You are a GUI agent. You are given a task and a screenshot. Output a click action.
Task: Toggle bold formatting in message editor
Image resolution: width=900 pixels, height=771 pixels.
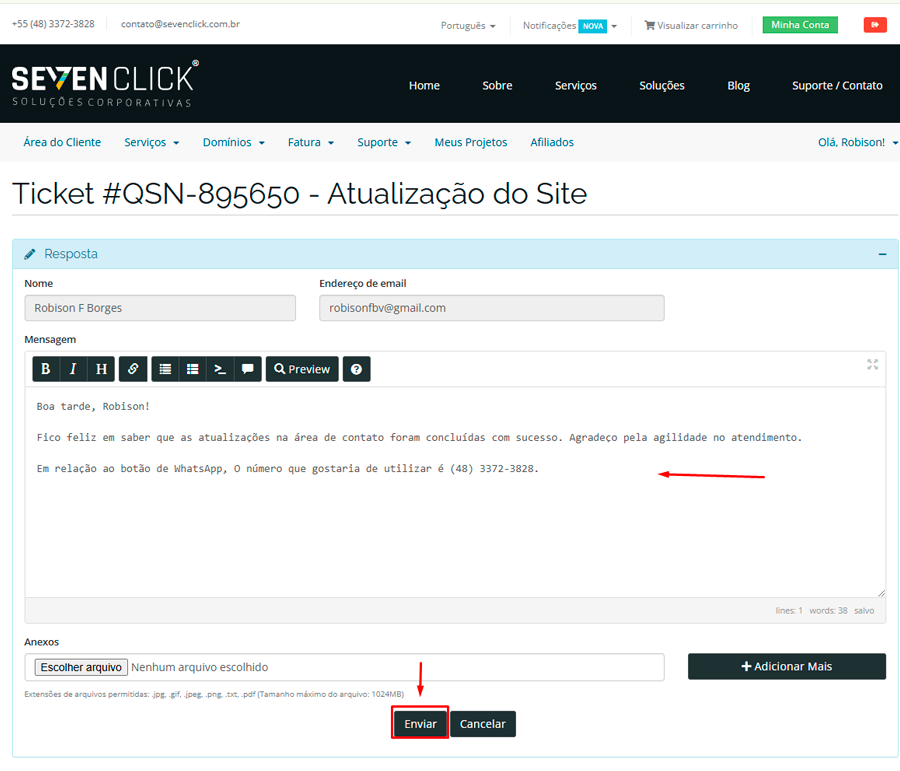tap(46, 369)
